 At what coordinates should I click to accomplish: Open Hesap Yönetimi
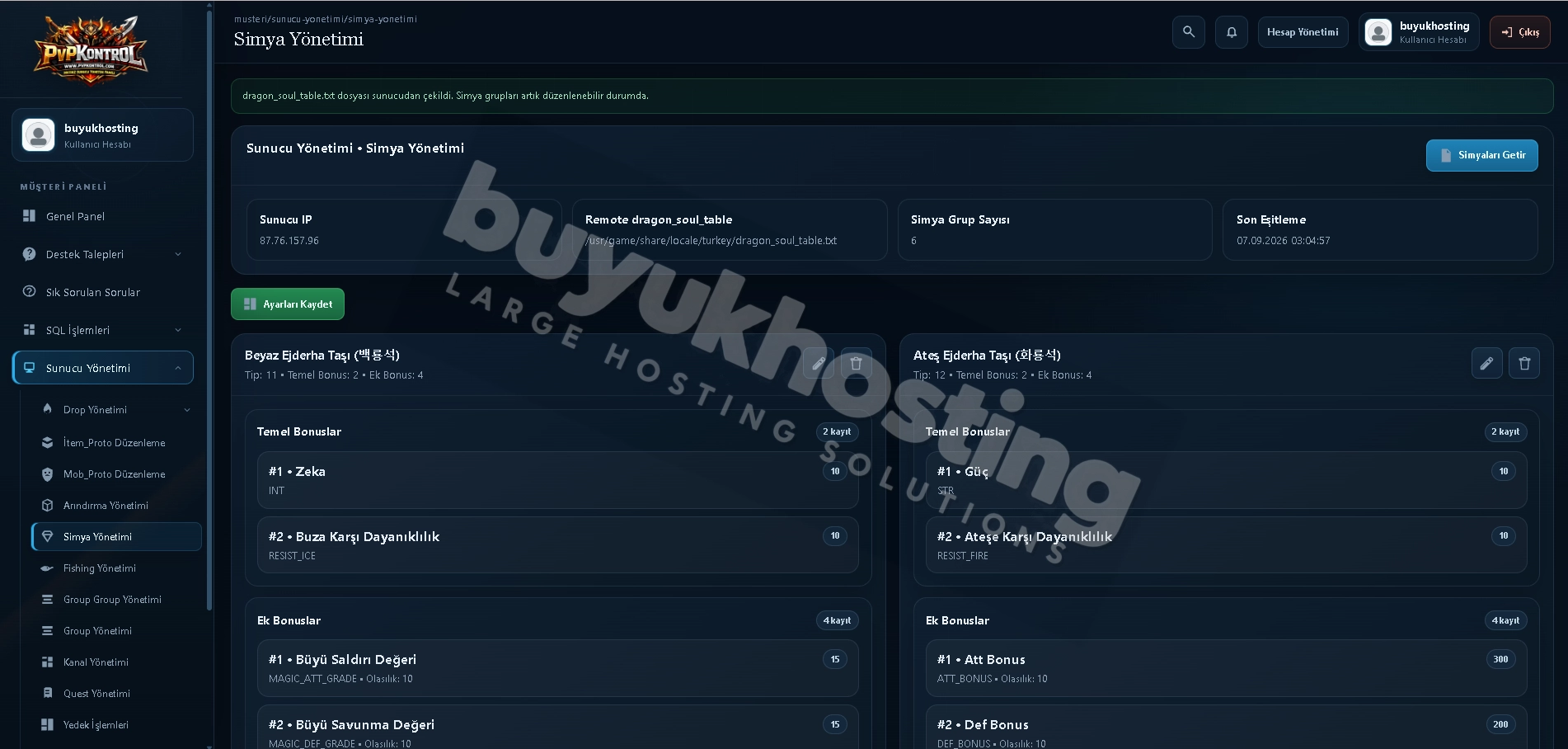click(x=1303, y=32)
